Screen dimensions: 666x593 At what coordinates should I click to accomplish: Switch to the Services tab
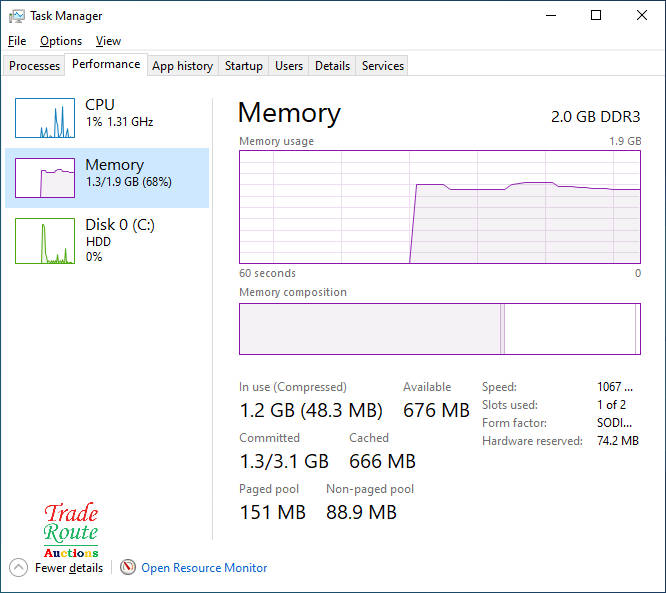(x=383, y=66)
